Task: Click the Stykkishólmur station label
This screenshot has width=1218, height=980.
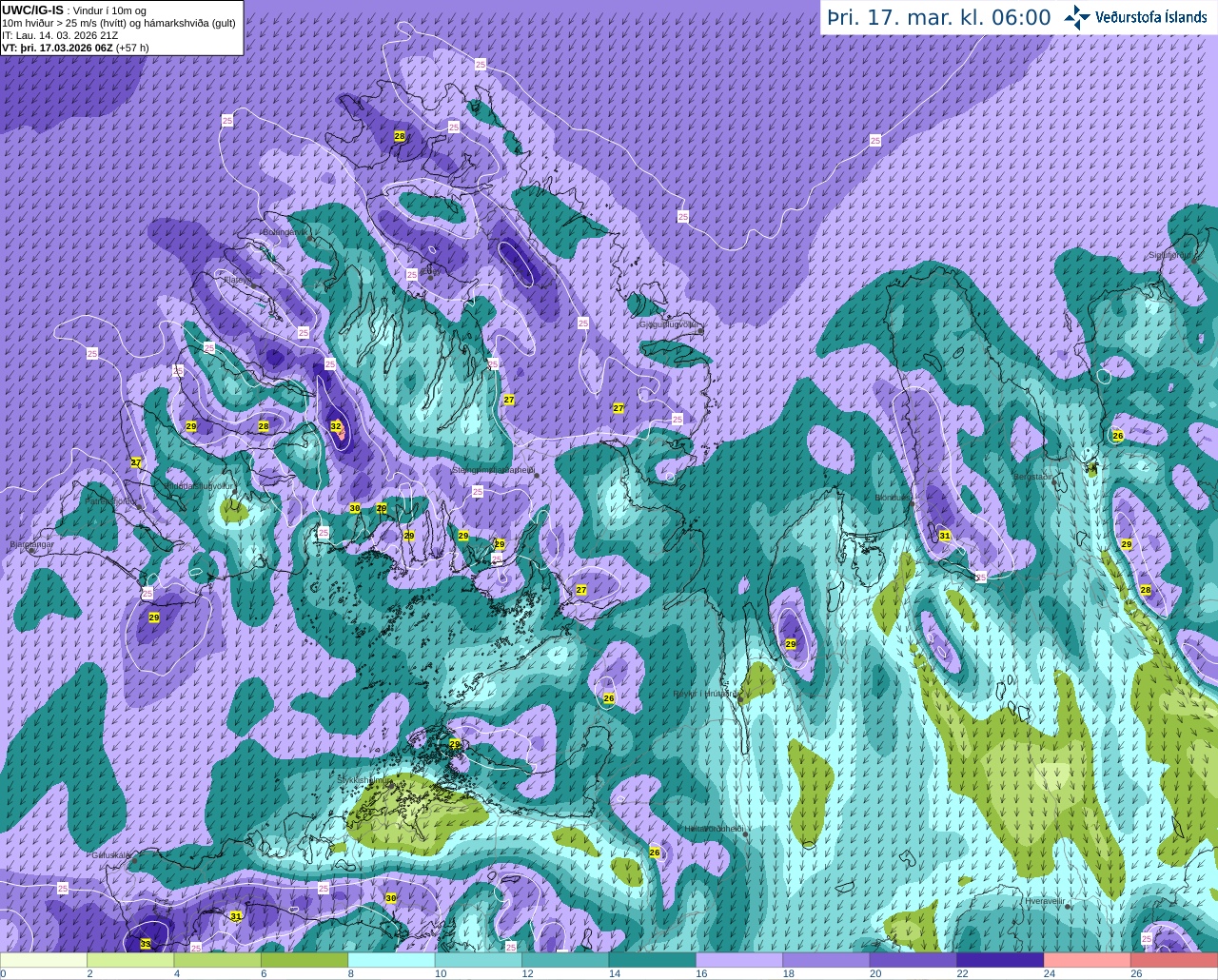Action: pos(364,779)
